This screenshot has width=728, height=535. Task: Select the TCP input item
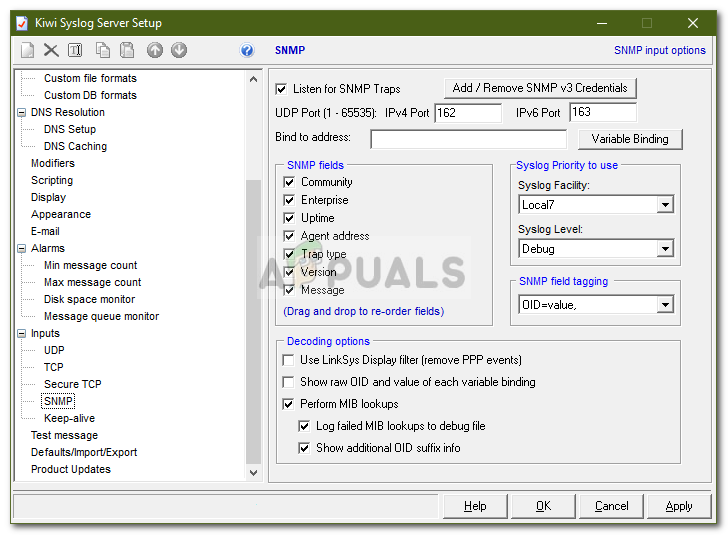click(53, 367)
